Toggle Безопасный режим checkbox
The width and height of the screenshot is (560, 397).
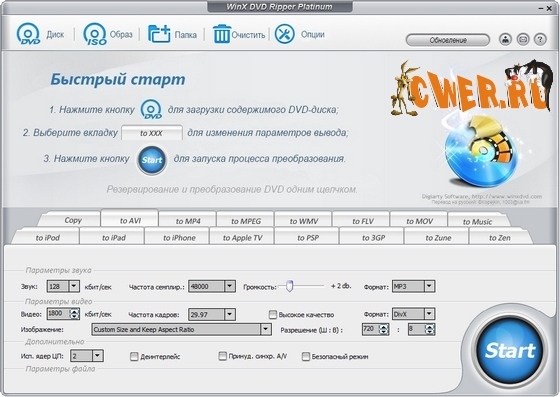pos(306,356)
